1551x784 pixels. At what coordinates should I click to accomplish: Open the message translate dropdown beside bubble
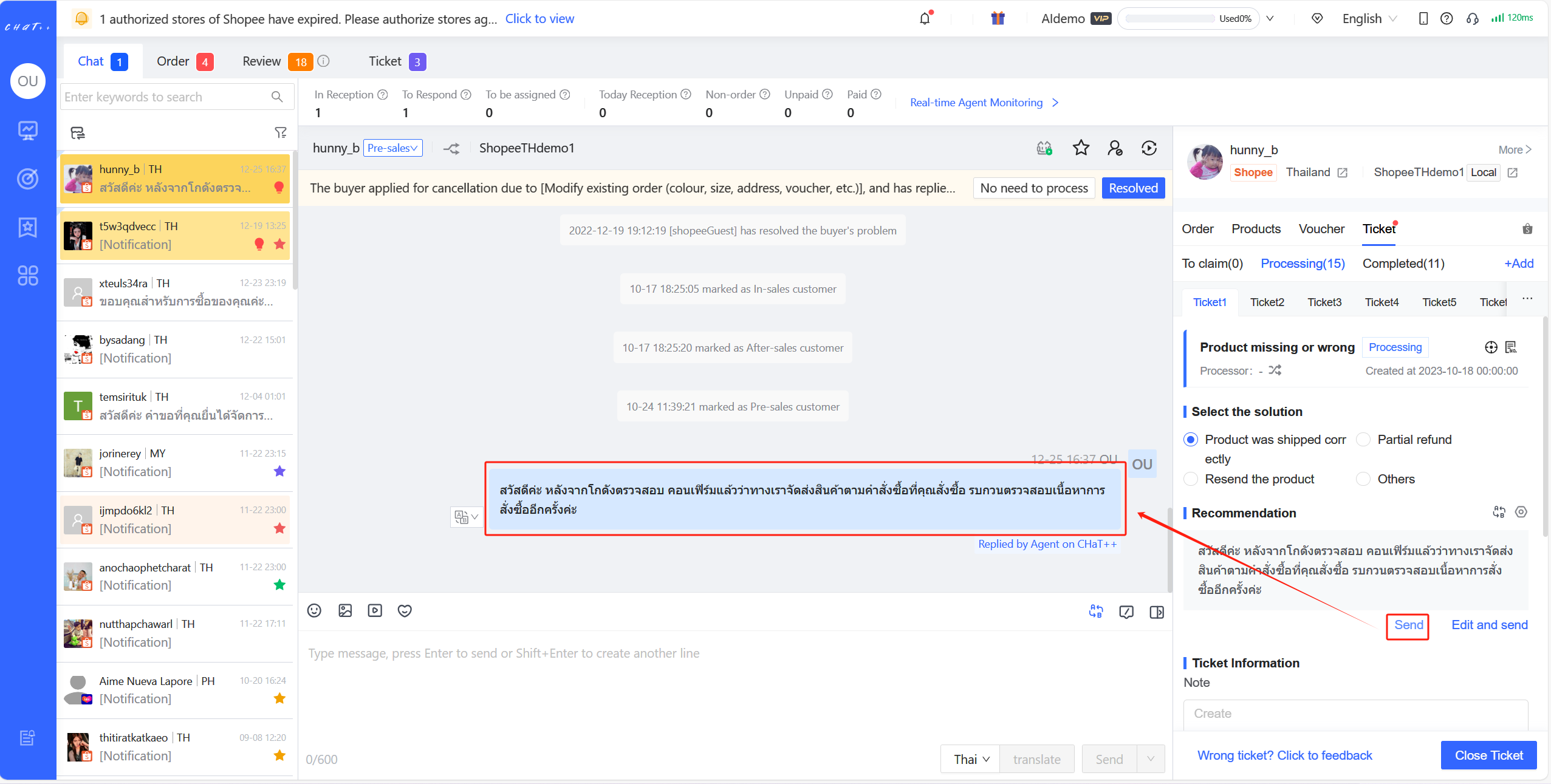(466, 517)
